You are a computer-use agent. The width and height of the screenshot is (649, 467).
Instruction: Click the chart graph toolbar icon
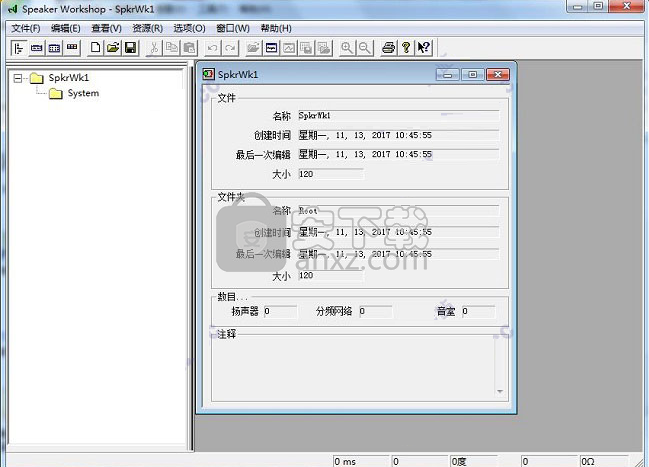click(x=289, y=48)
